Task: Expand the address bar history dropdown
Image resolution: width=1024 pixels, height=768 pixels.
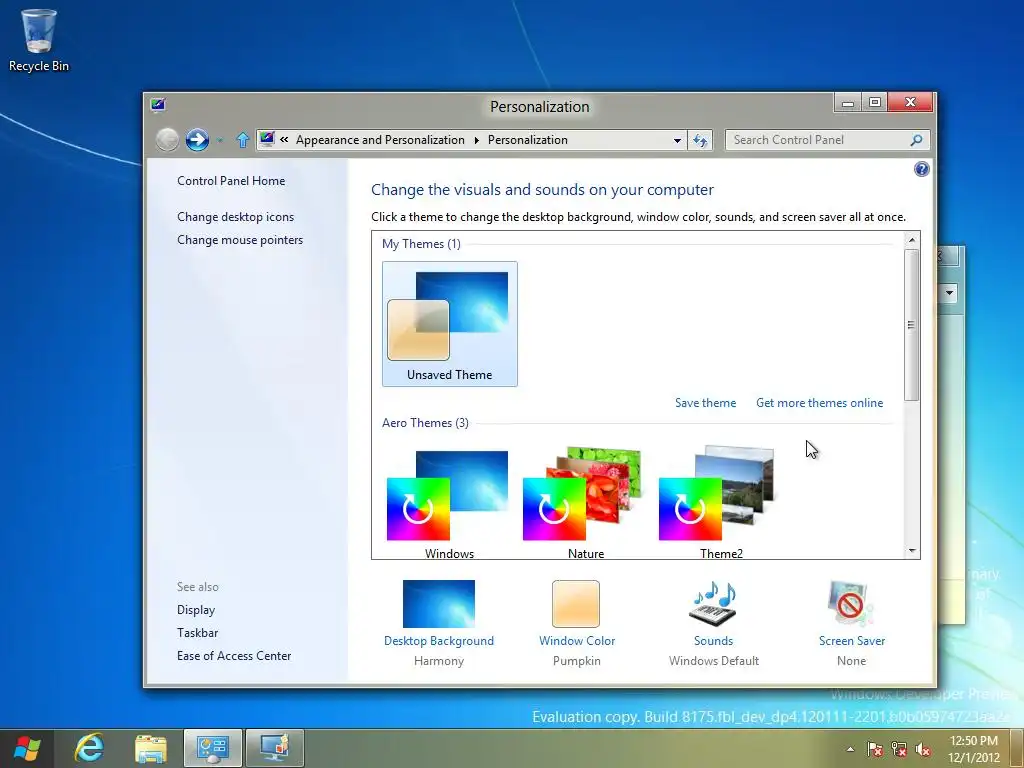Action: point(677,140)
